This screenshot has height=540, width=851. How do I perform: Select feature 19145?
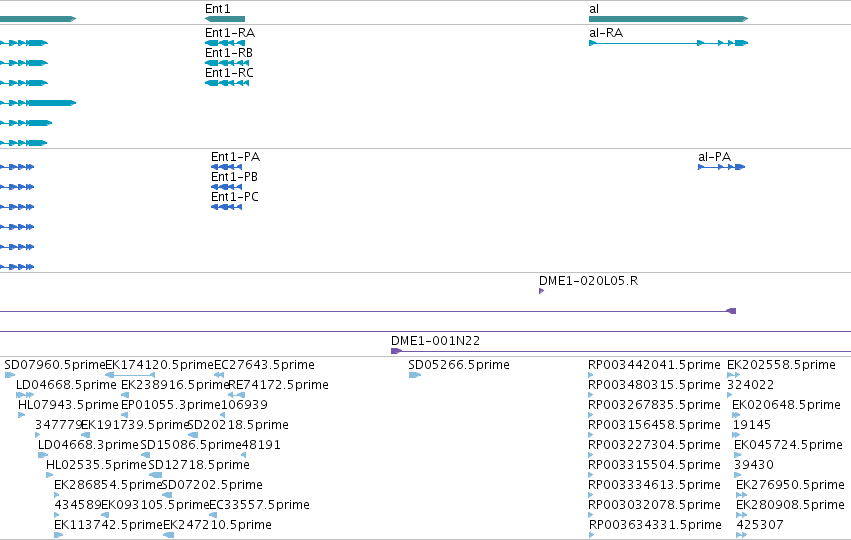coord(752,425)
